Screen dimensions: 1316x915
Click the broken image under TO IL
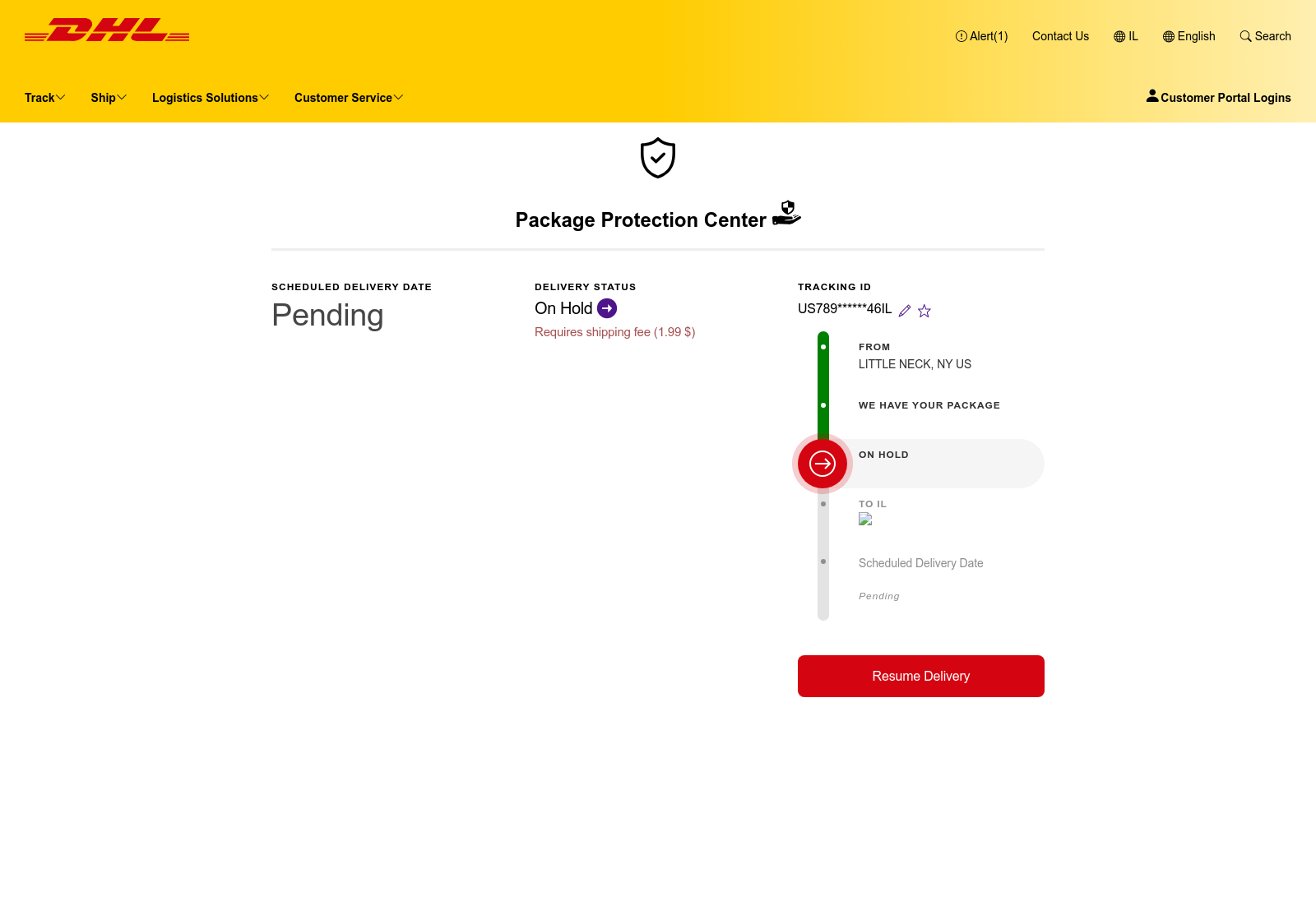pos(865,519)
